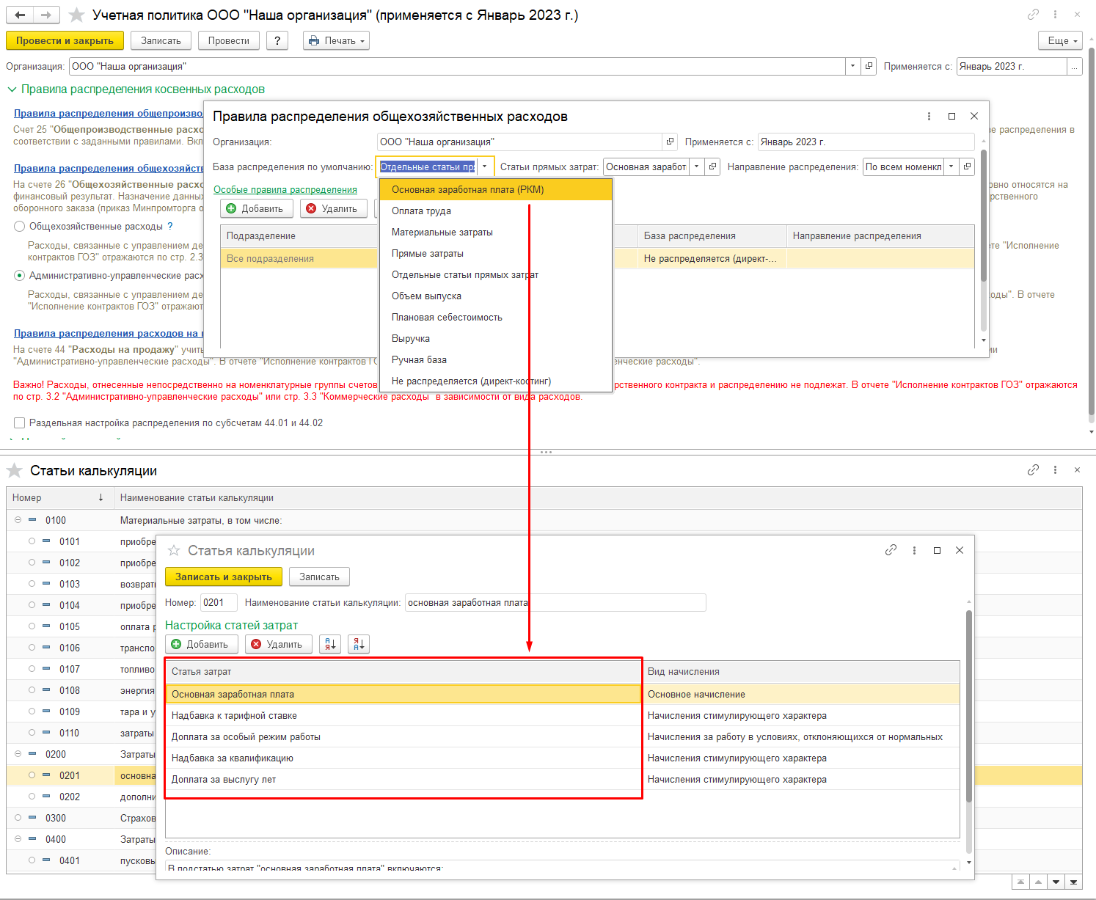
Task: Open the Печать print menu
Action: coord(336,40)
